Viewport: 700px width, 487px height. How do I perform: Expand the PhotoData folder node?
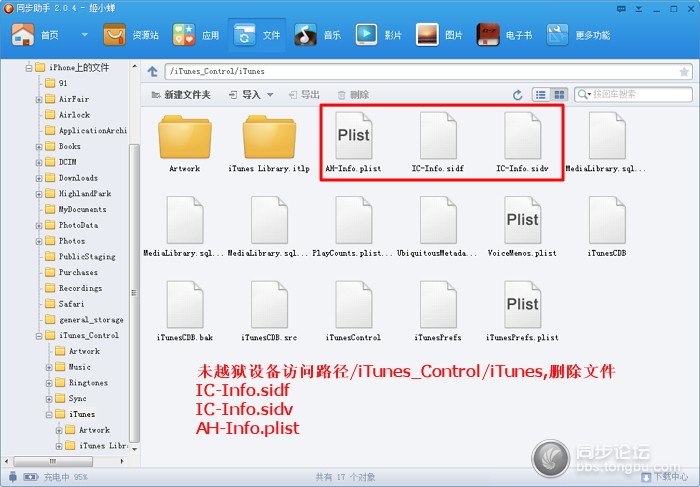(39, 225)
